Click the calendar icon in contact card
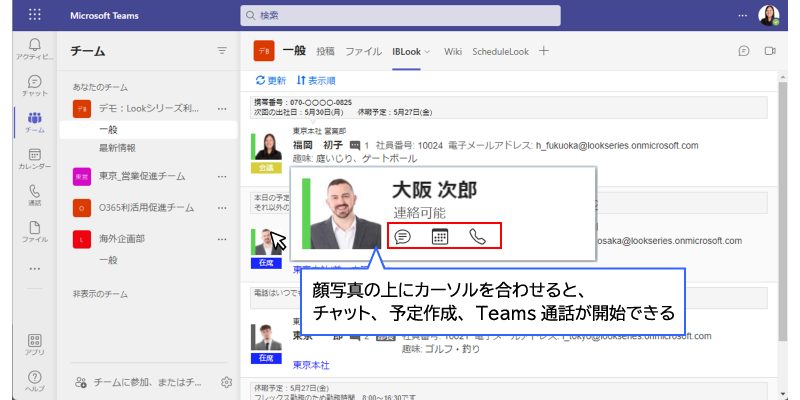Image resolution: width=800 pixels, height=400 pixels. (440, 237)
